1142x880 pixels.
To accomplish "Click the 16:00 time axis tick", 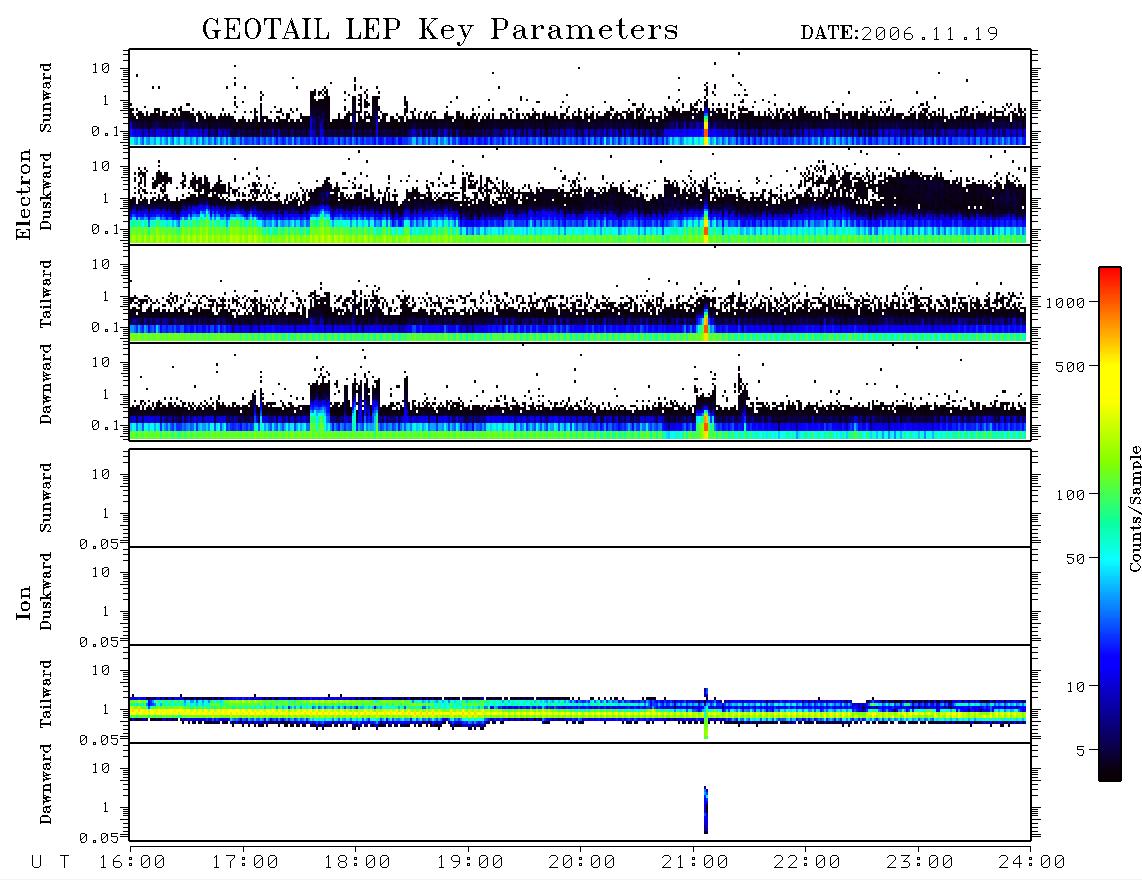I will (x=132, y=863).
